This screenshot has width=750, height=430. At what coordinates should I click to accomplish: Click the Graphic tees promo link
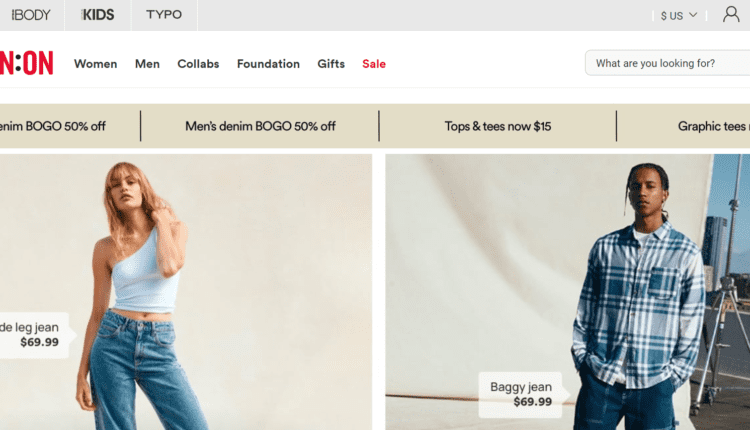pos(712,127)
